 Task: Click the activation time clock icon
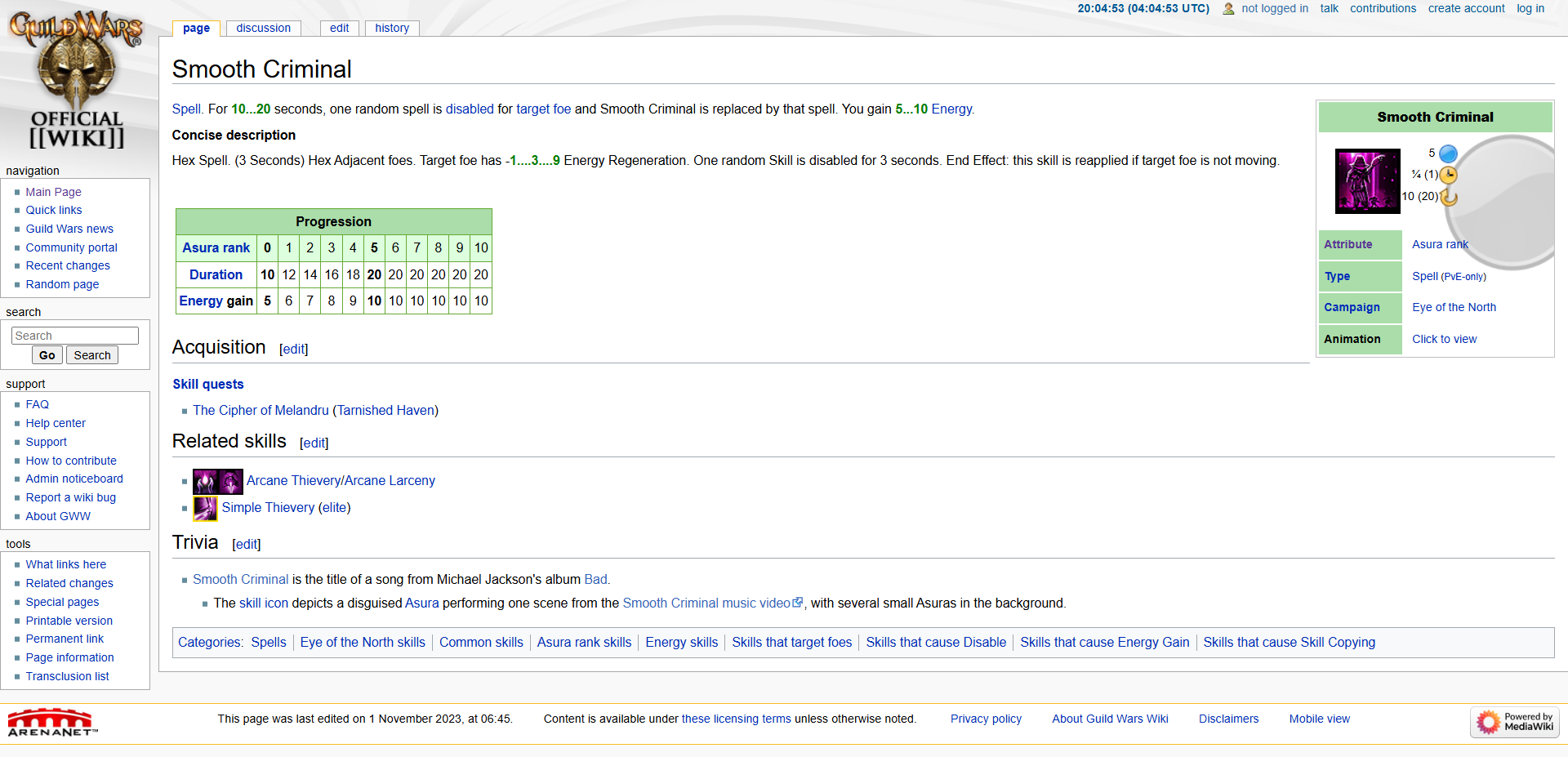[1448, 175]
